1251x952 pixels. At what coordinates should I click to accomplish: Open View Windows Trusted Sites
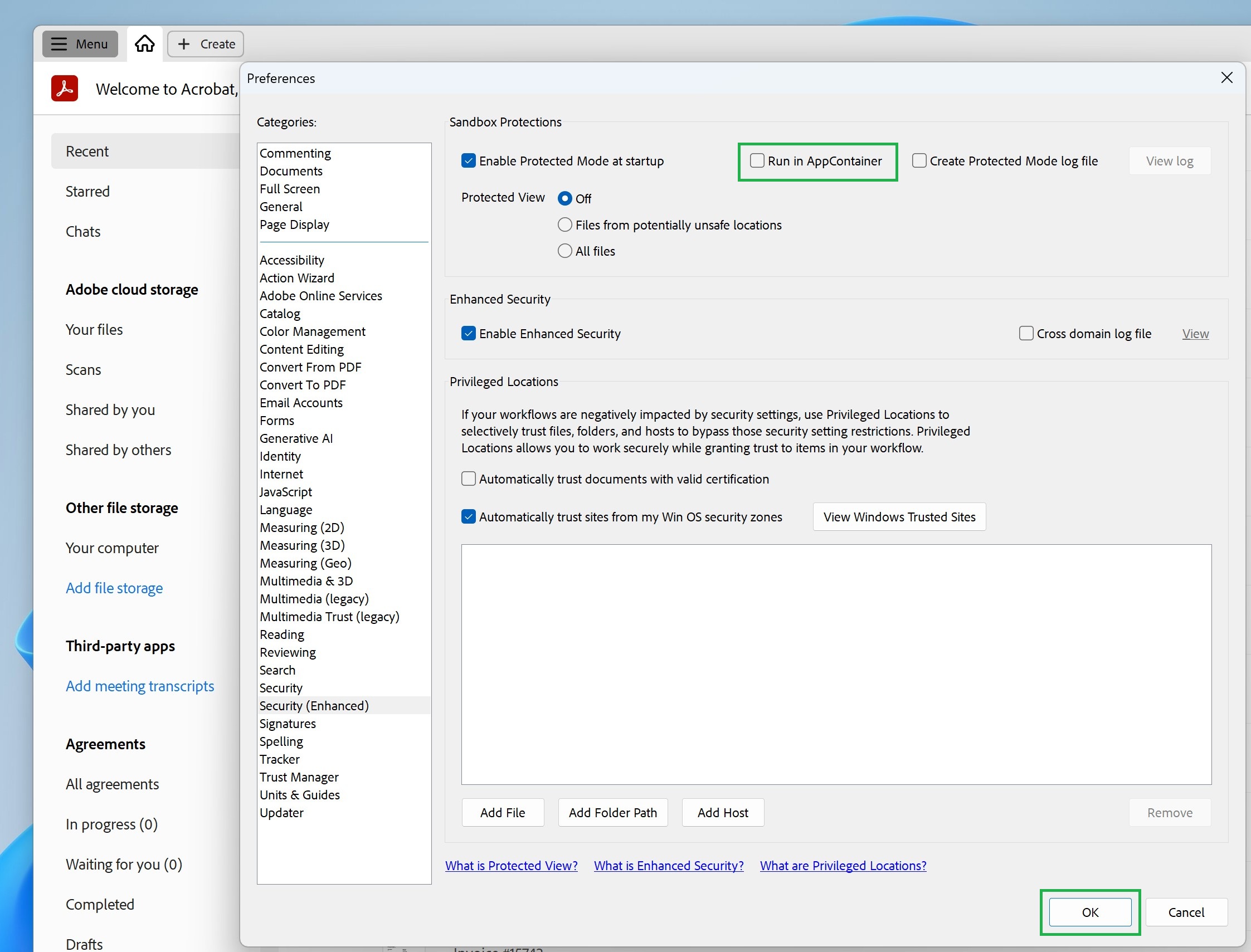(899, 517)
